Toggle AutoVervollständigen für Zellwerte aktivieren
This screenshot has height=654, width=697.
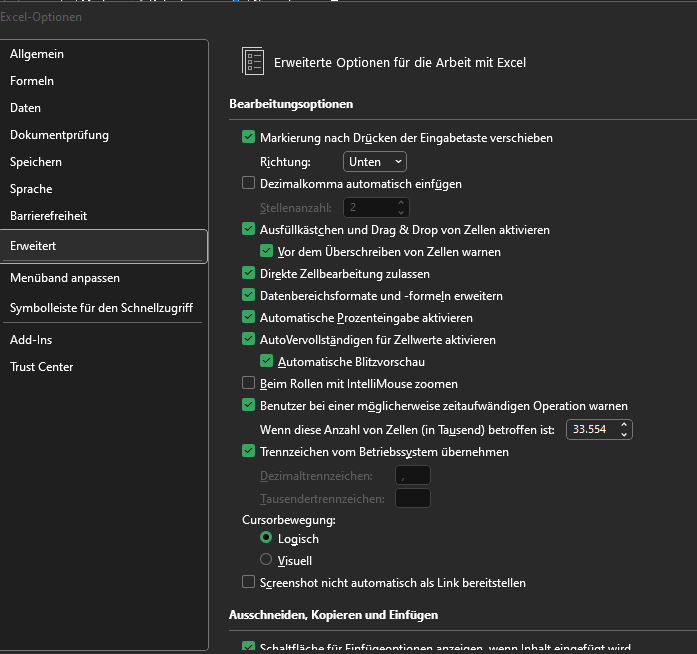point(248,339)
